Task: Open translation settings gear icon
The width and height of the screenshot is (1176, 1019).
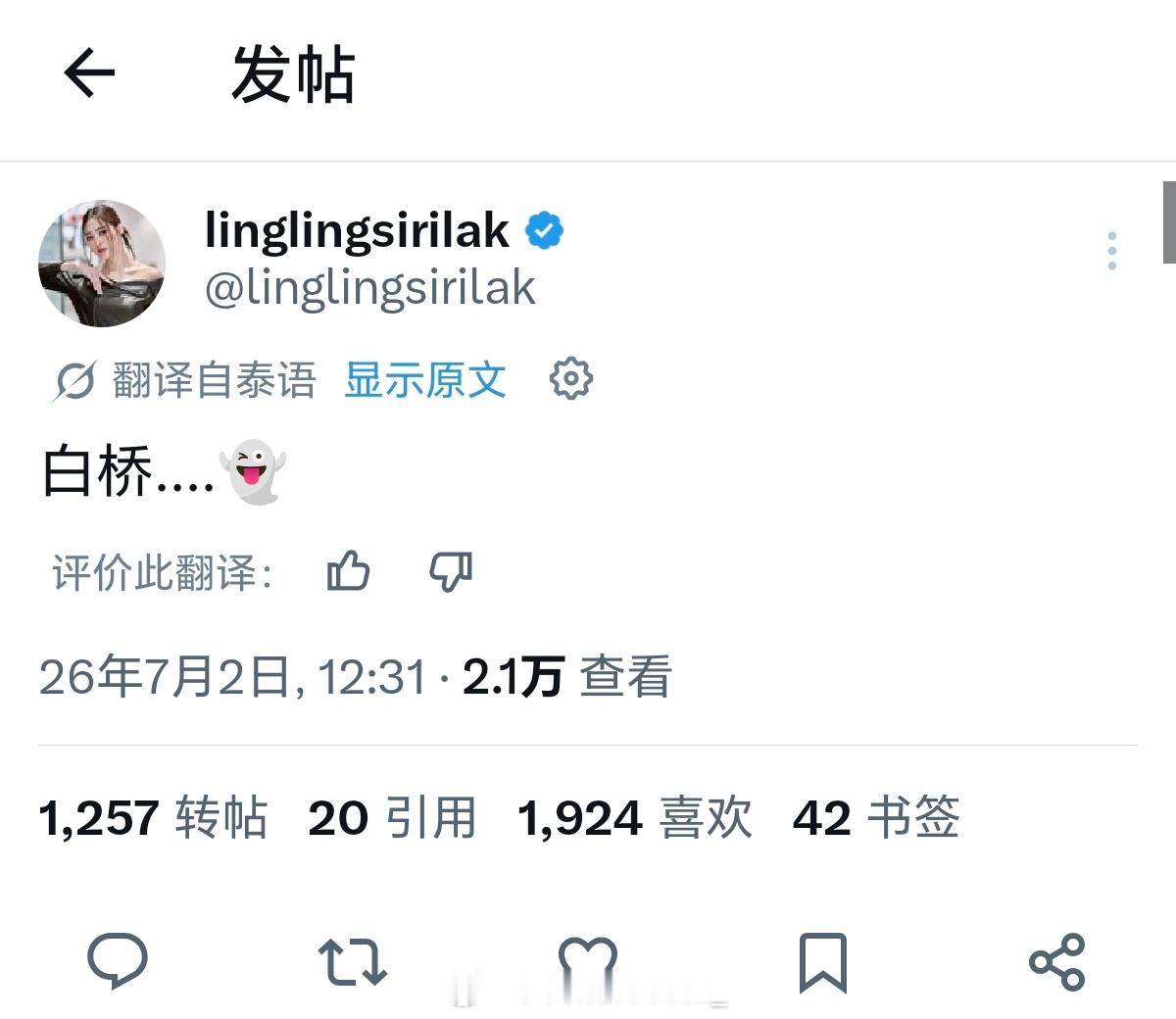Action: pos(571,378)
